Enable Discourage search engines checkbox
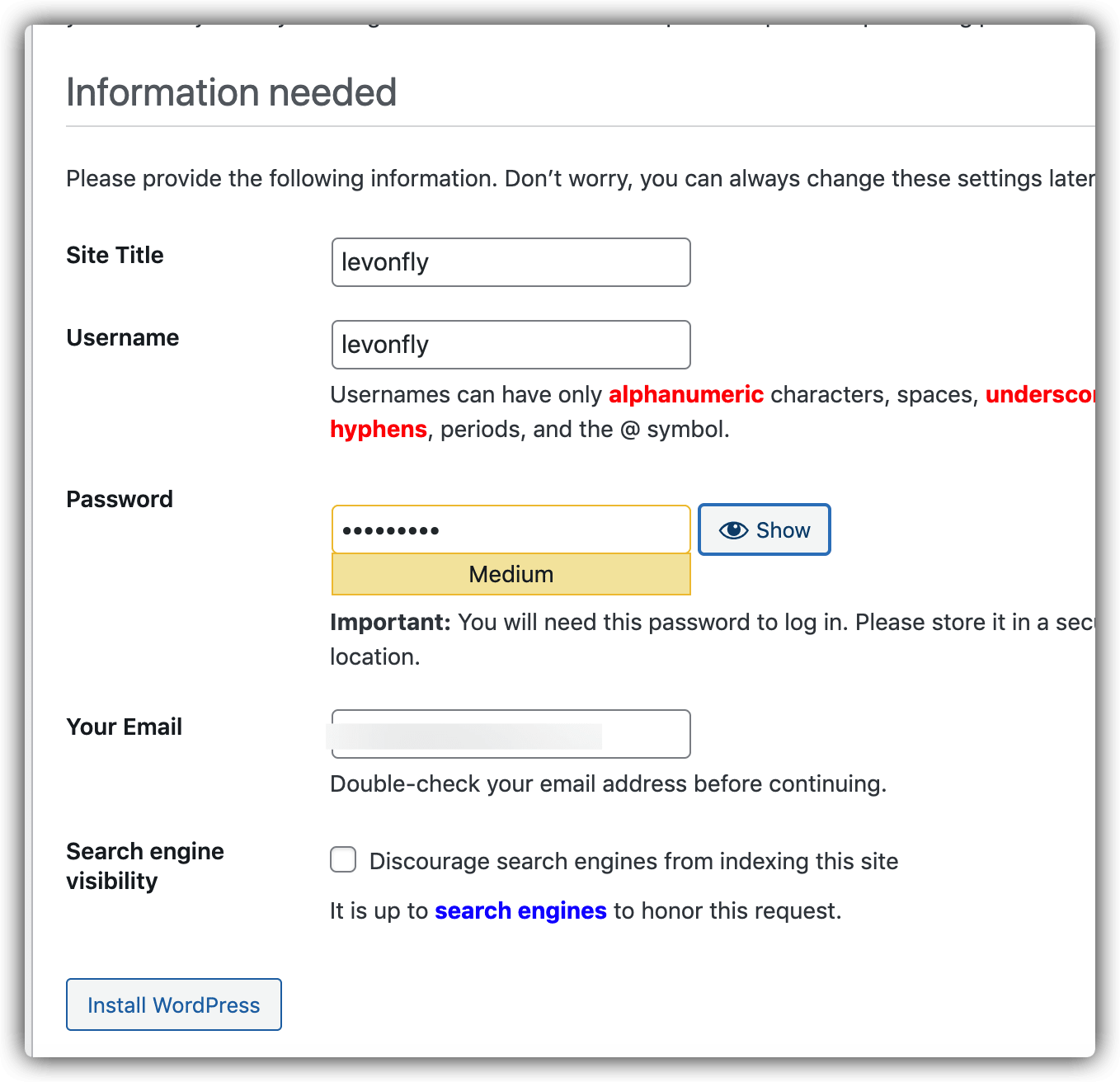The width and height of the screenshot is (1120, 1082). (x=343, y=859)
